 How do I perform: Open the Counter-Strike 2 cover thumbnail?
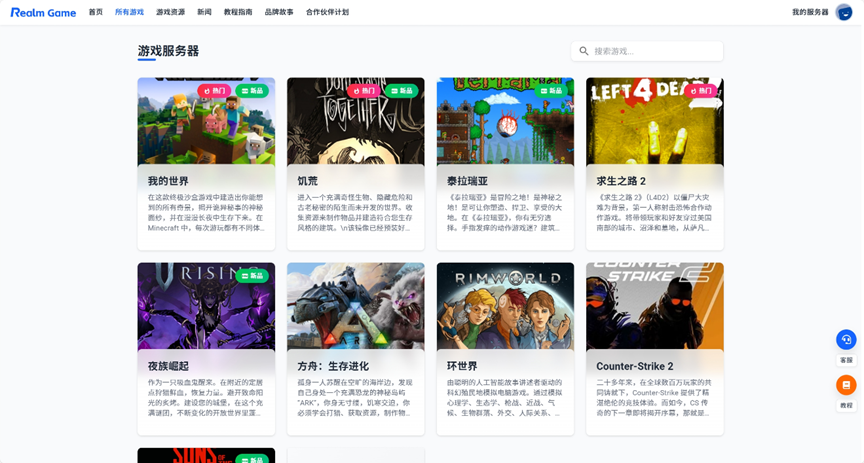point(655,306)
